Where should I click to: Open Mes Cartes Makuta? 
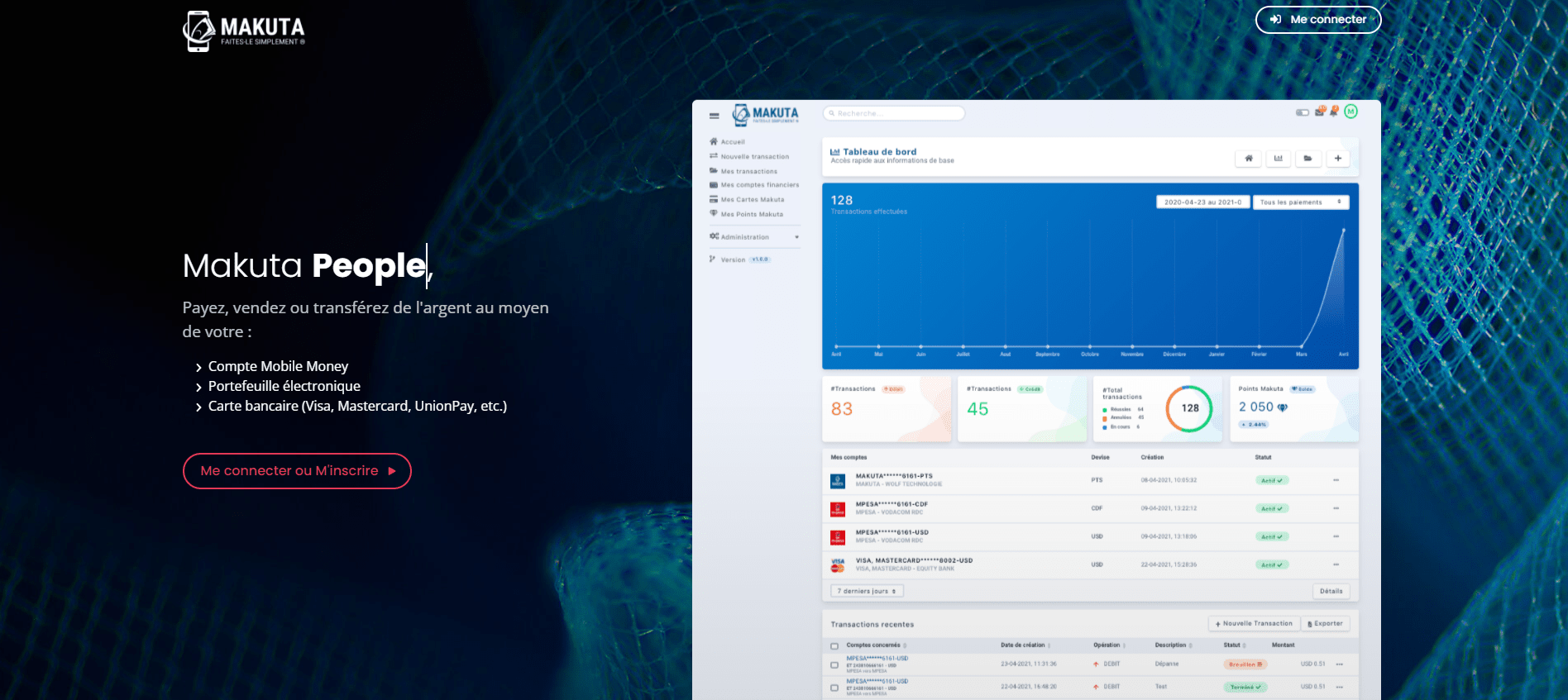(x=747, y=200)
